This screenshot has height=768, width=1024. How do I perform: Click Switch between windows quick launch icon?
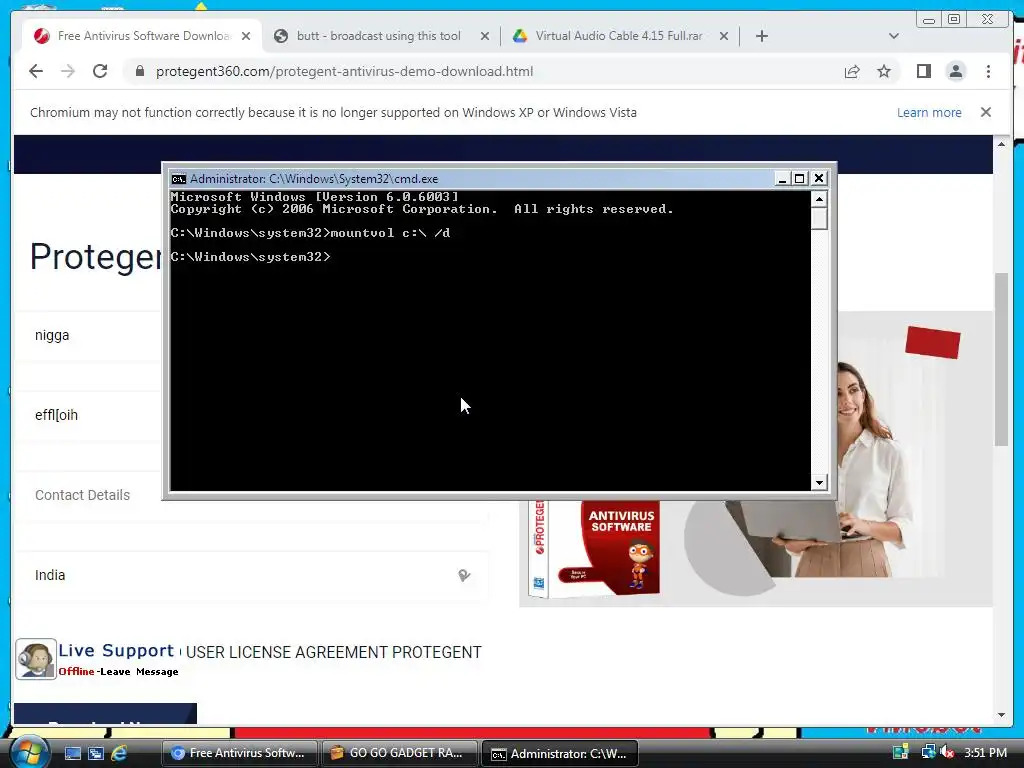[96, 753]
